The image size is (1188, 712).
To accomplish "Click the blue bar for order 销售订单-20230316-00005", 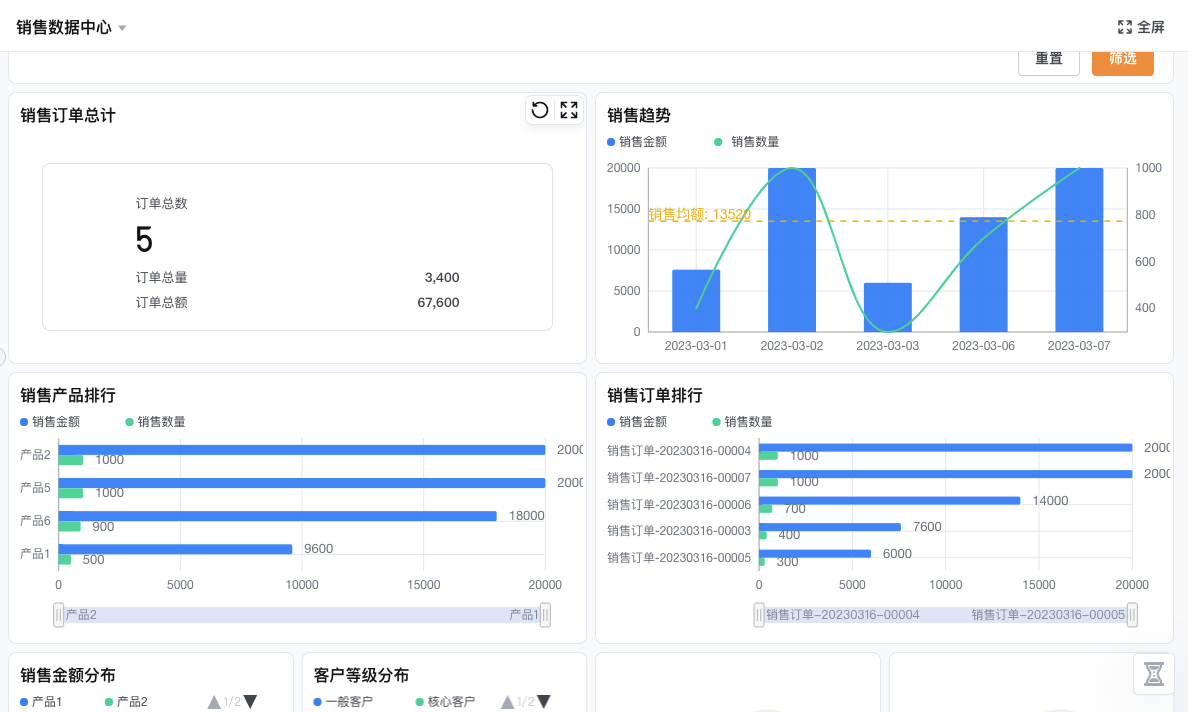I will (x=815, y=554).
